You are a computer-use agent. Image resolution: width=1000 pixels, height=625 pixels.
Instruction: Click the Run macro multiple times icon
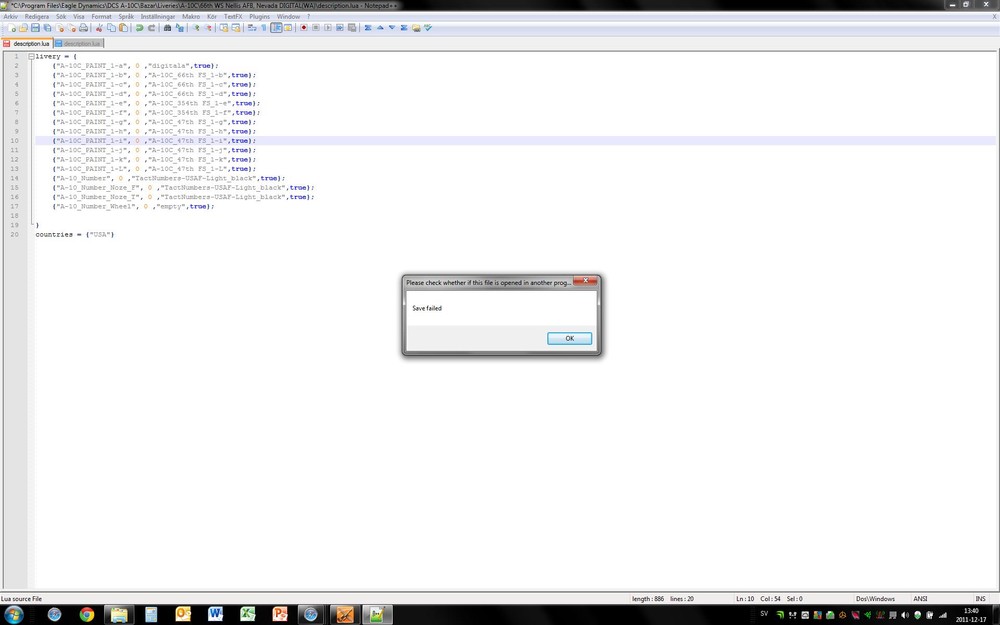340,28
